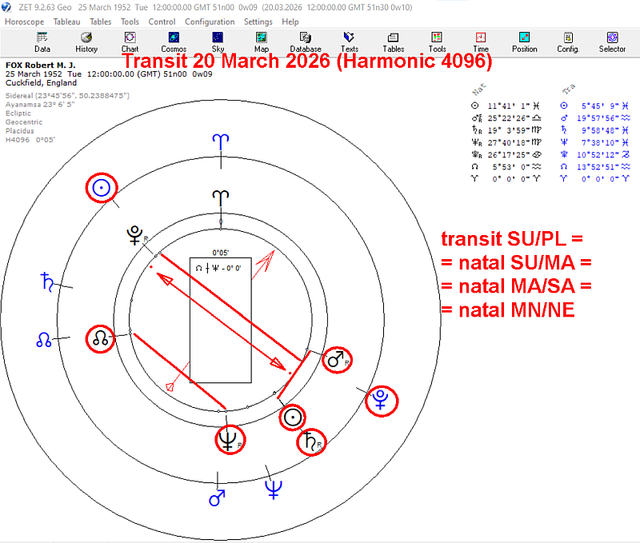This screenshot has height=543, width=640.
Task: Click blue Aries symbol on outer ring
Action: 221,142
